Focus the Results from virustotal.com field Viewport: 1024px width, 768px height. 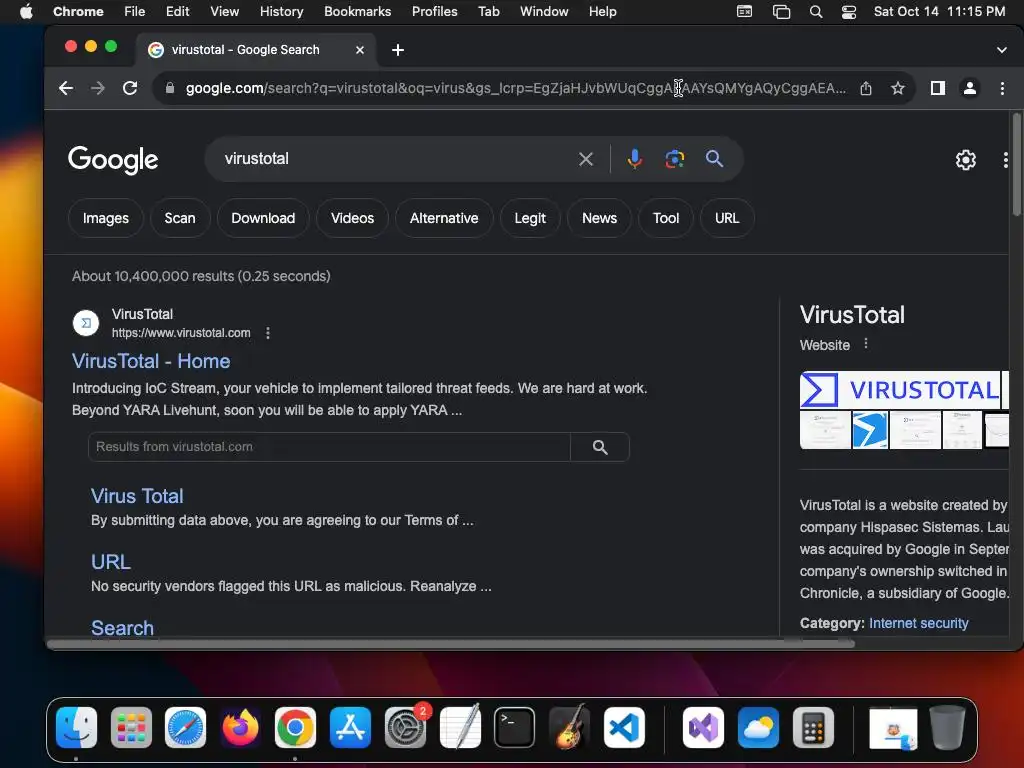[x=329, y=447]
